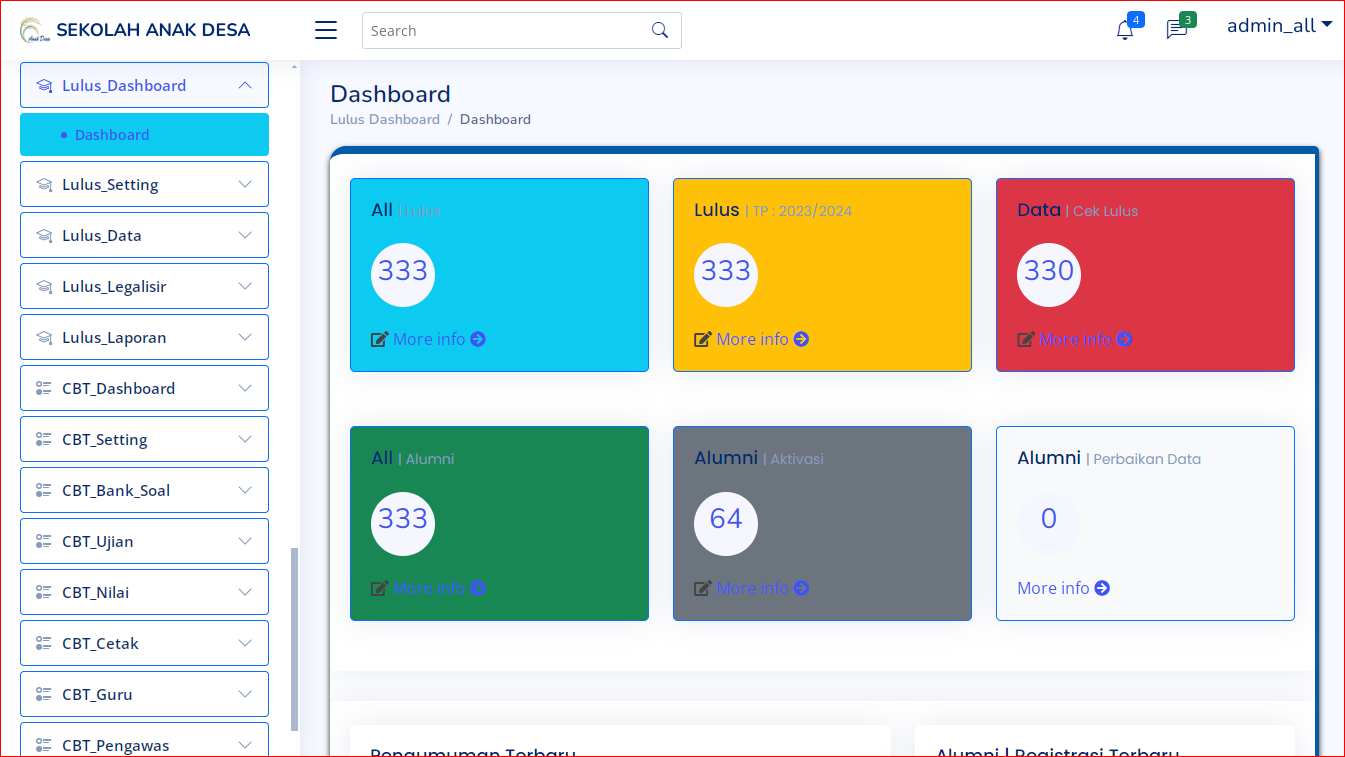This screenshot has height=757, width=1345.
Task: Click the graduation cap icon beside Lulus_Dashboard
Action: (x=44, y=86)
